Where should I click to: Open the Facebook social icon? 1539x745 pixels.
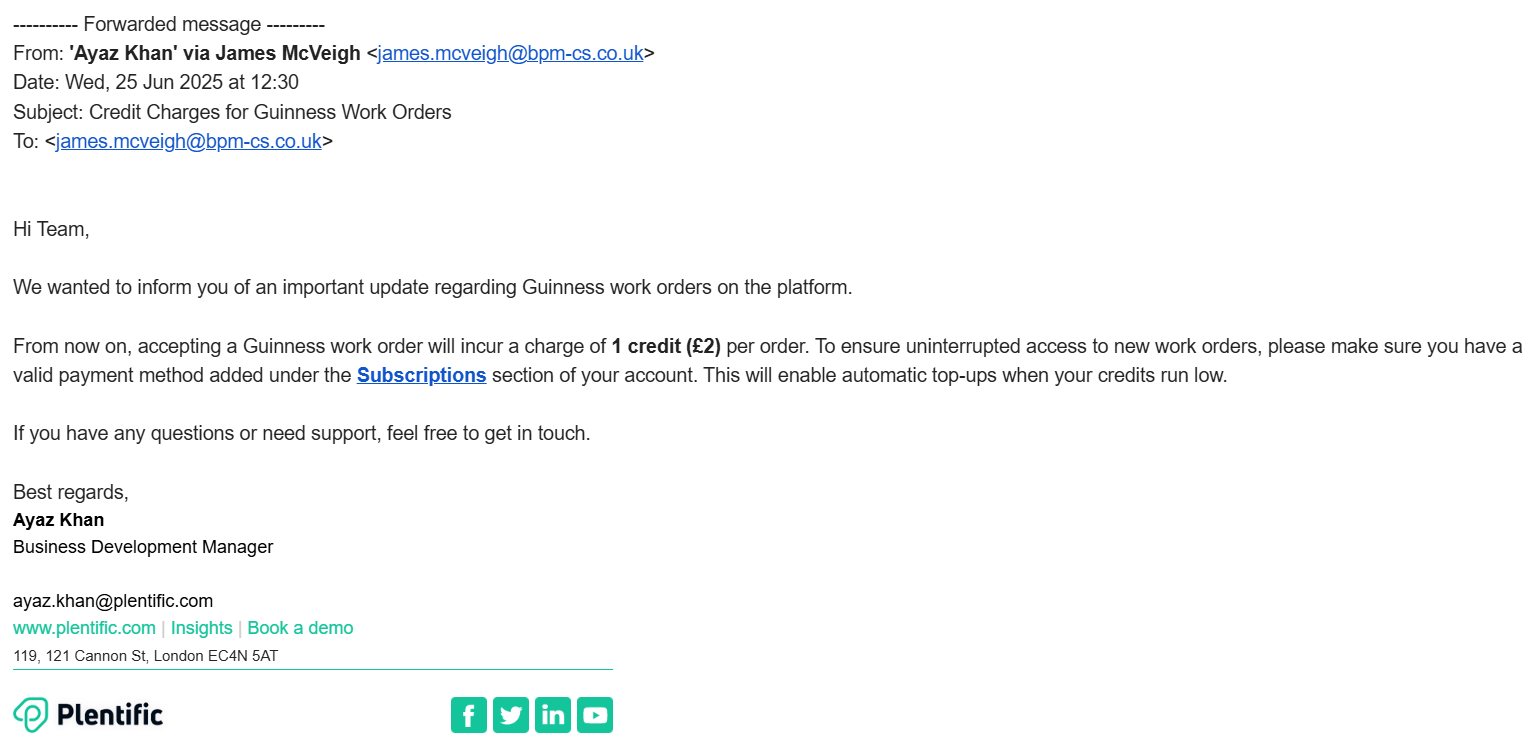click(469, 715)
